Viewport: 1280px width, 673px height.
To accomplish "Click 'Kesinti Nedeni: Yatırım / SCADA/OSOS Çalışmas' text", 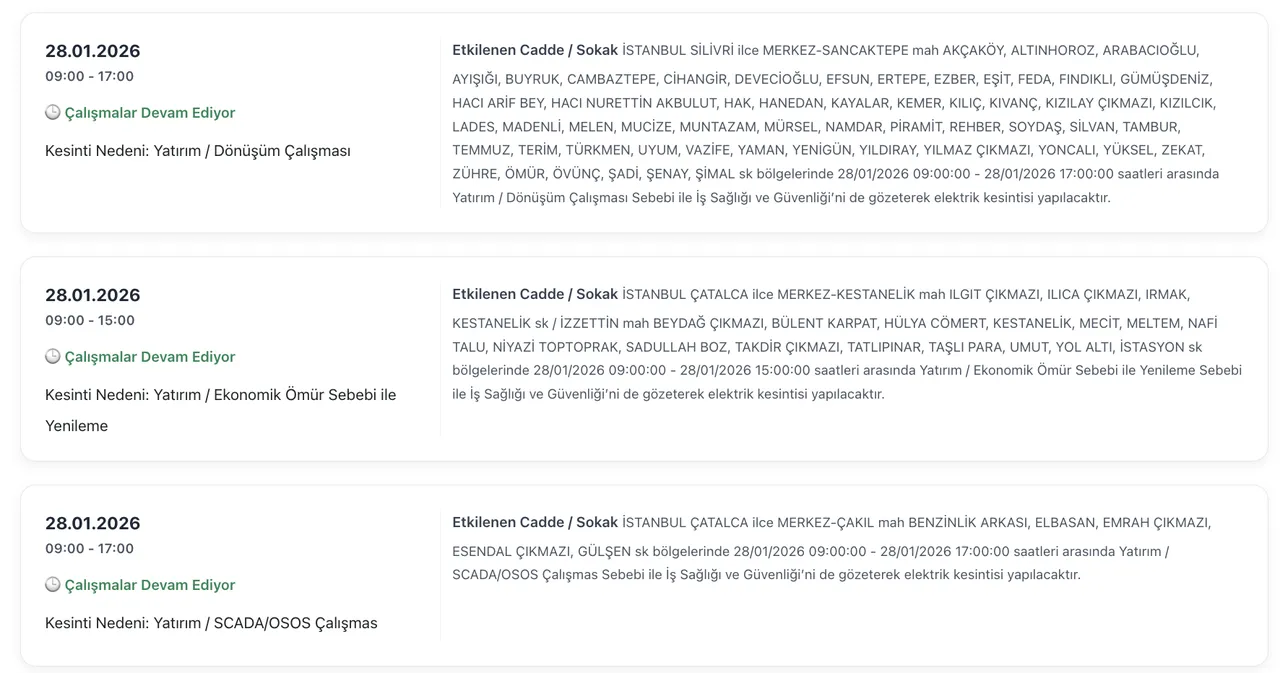I will (x=211, y=623).
